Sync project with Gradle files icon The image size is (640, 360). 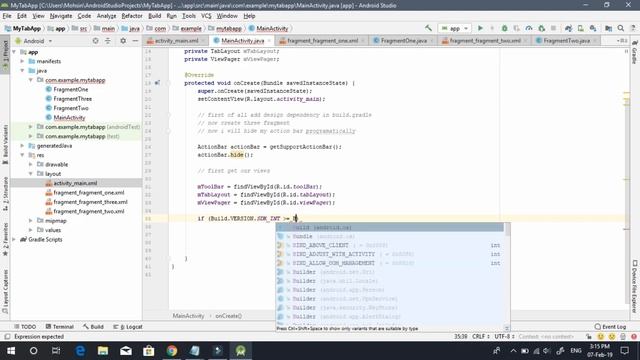point(568,28)
